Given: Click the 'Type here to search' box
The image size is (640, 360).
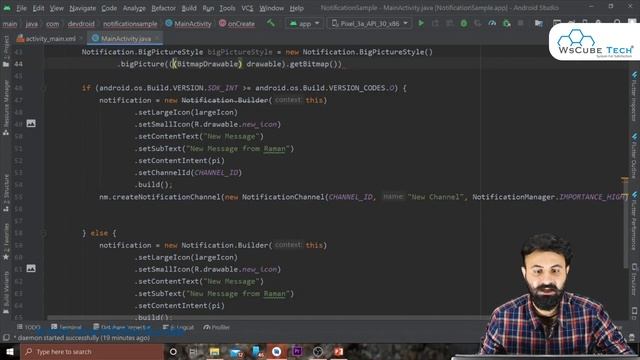Looking at the screenshot, I should pos(92,351).
